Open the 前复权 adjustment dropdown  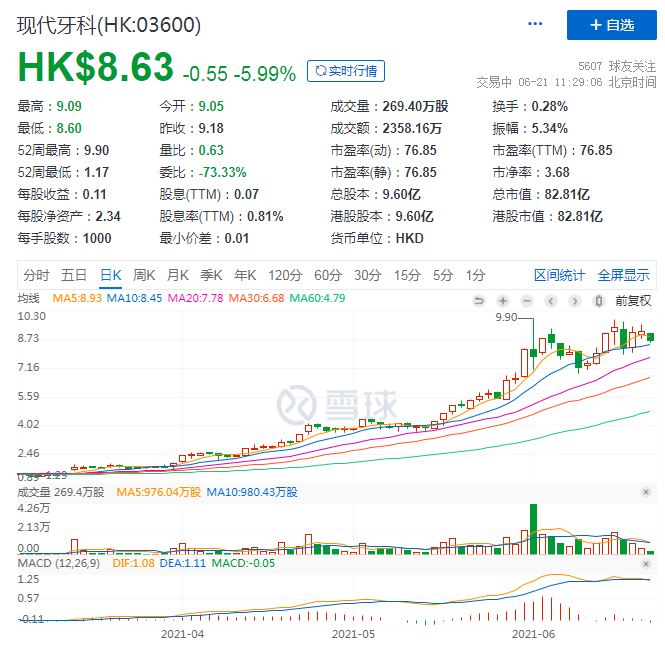[x=633, y=301]
